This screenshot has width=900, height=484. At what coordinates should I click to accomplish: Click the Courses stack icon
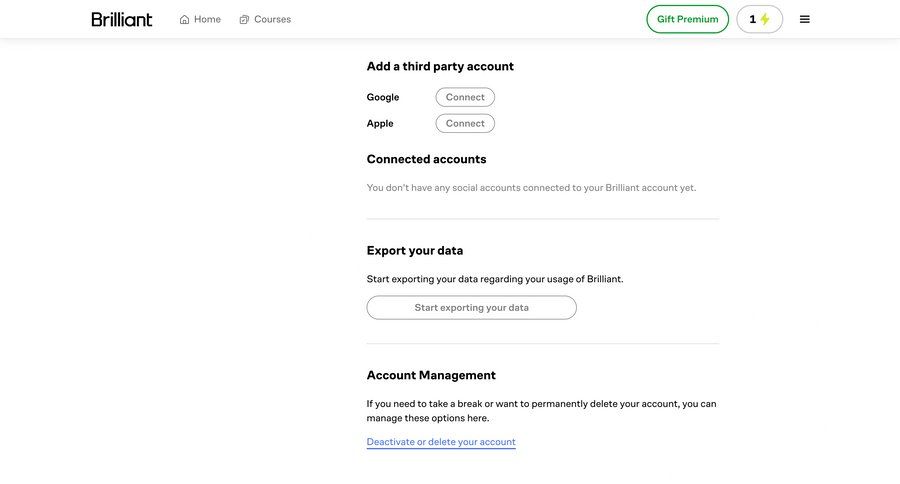(244, 19)
